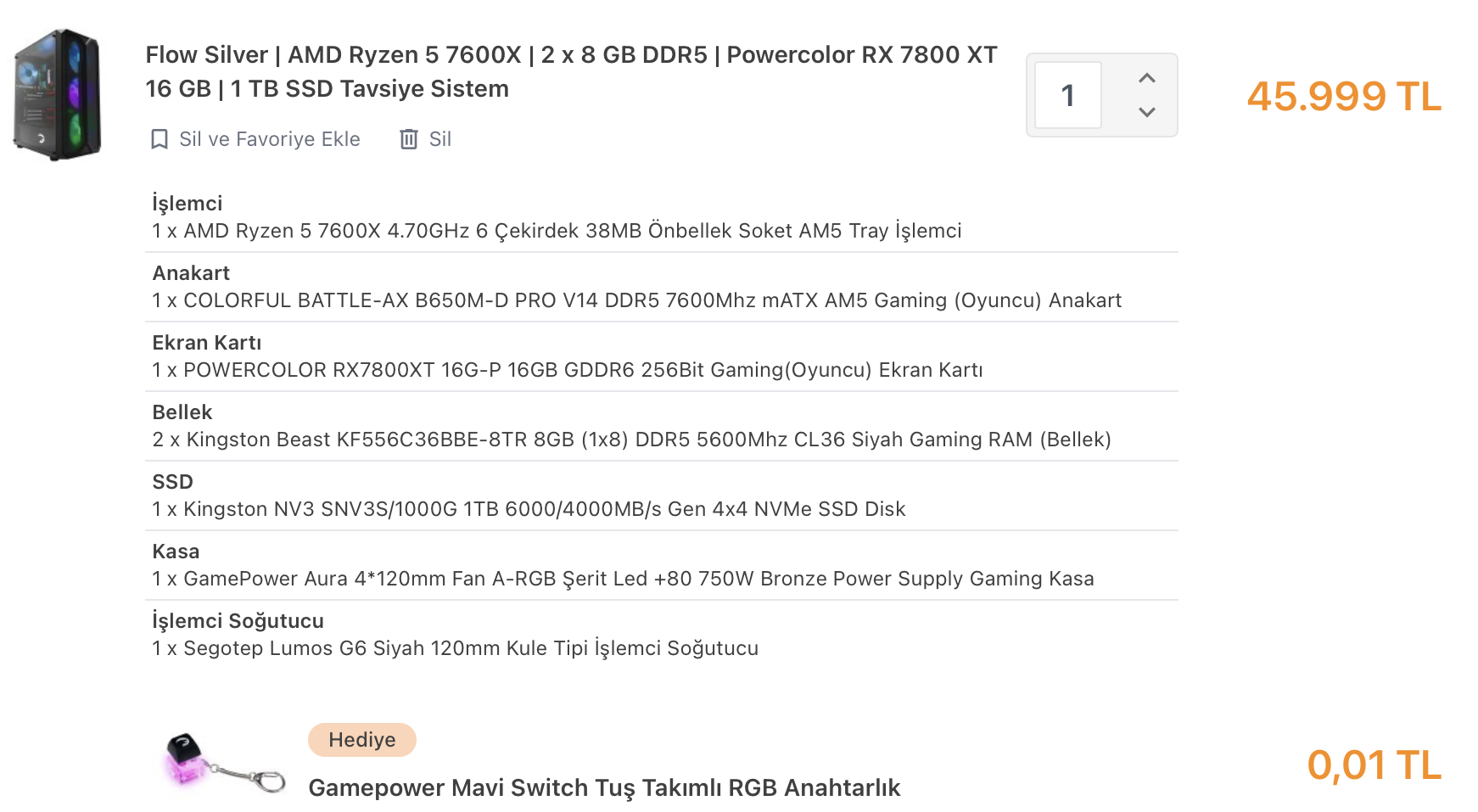Click the RGB keychain gift thumbnail
1478x812 pixels.
[x=223, y=763]
